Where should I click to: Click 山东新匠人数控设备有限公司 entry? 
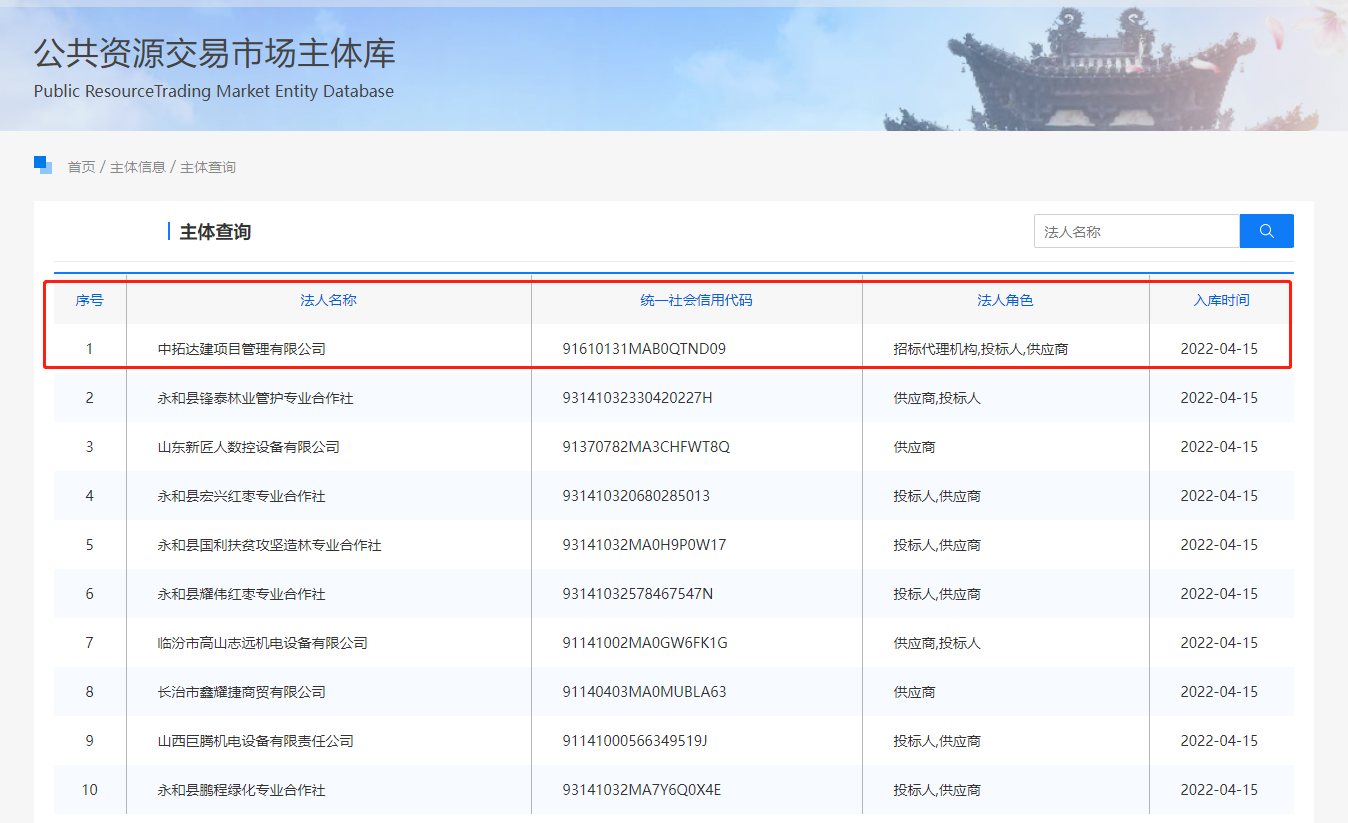coord(239,446)
